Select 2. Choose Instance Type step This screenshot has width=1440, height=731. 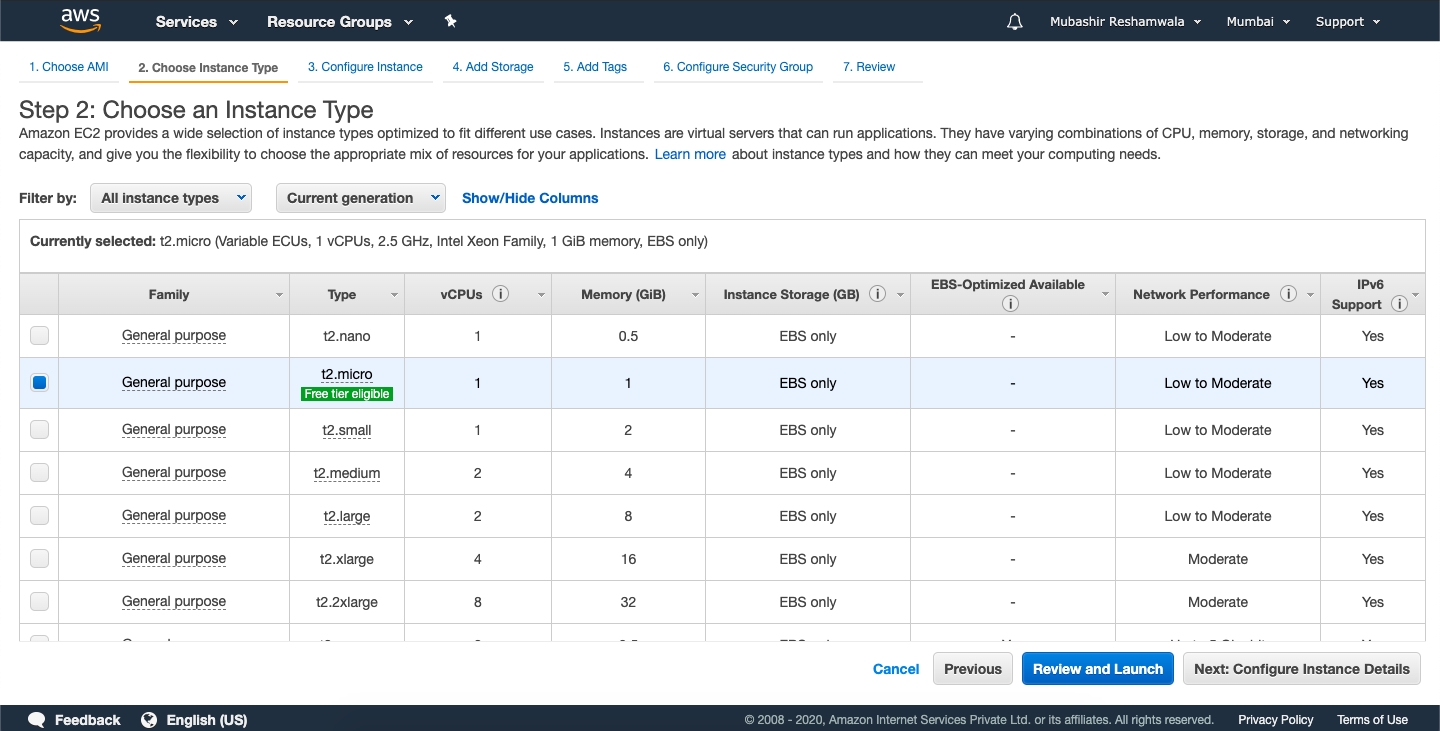208,68
